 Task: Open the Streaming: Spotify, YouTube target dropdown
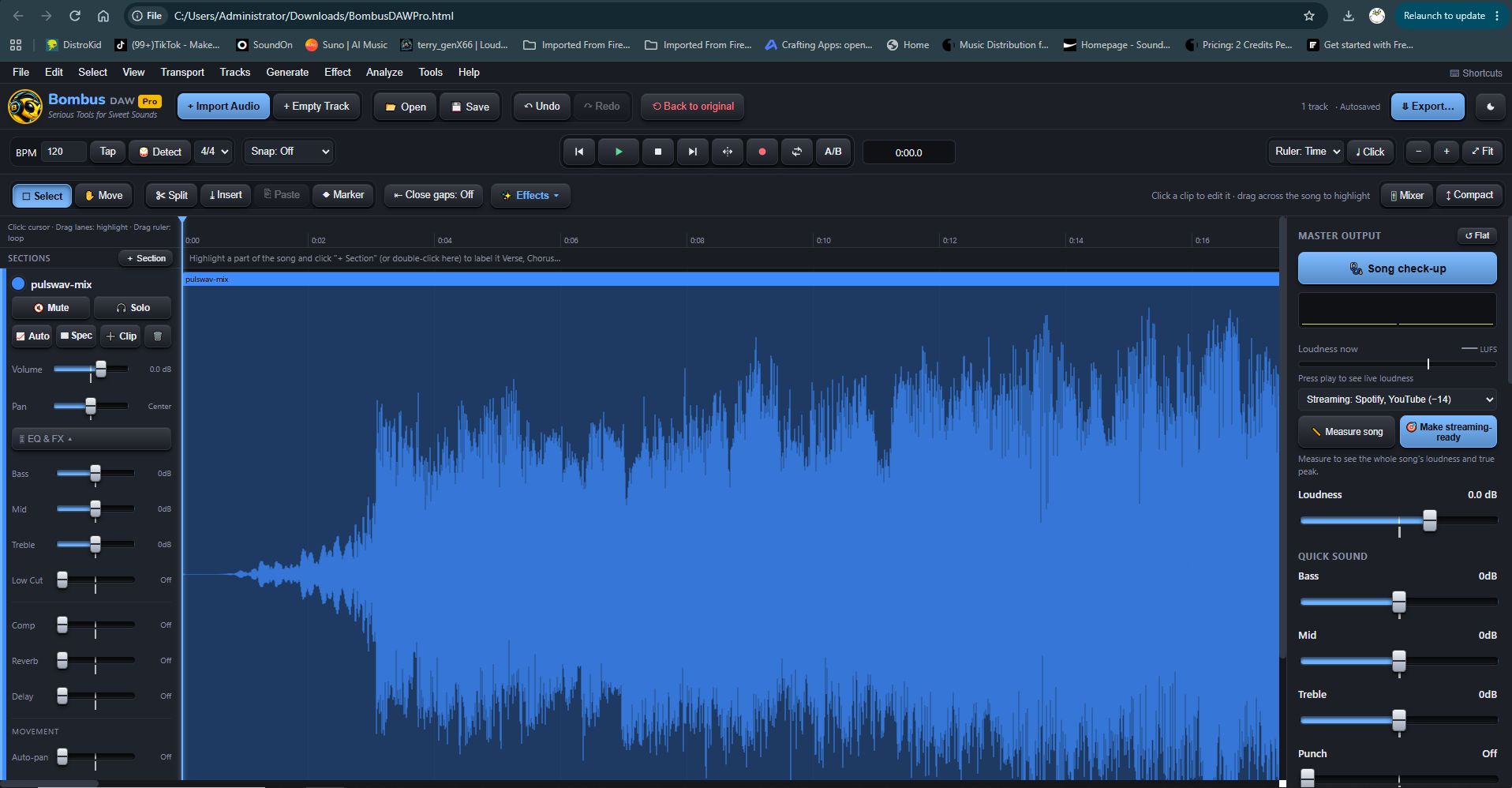pos(1397,400)
